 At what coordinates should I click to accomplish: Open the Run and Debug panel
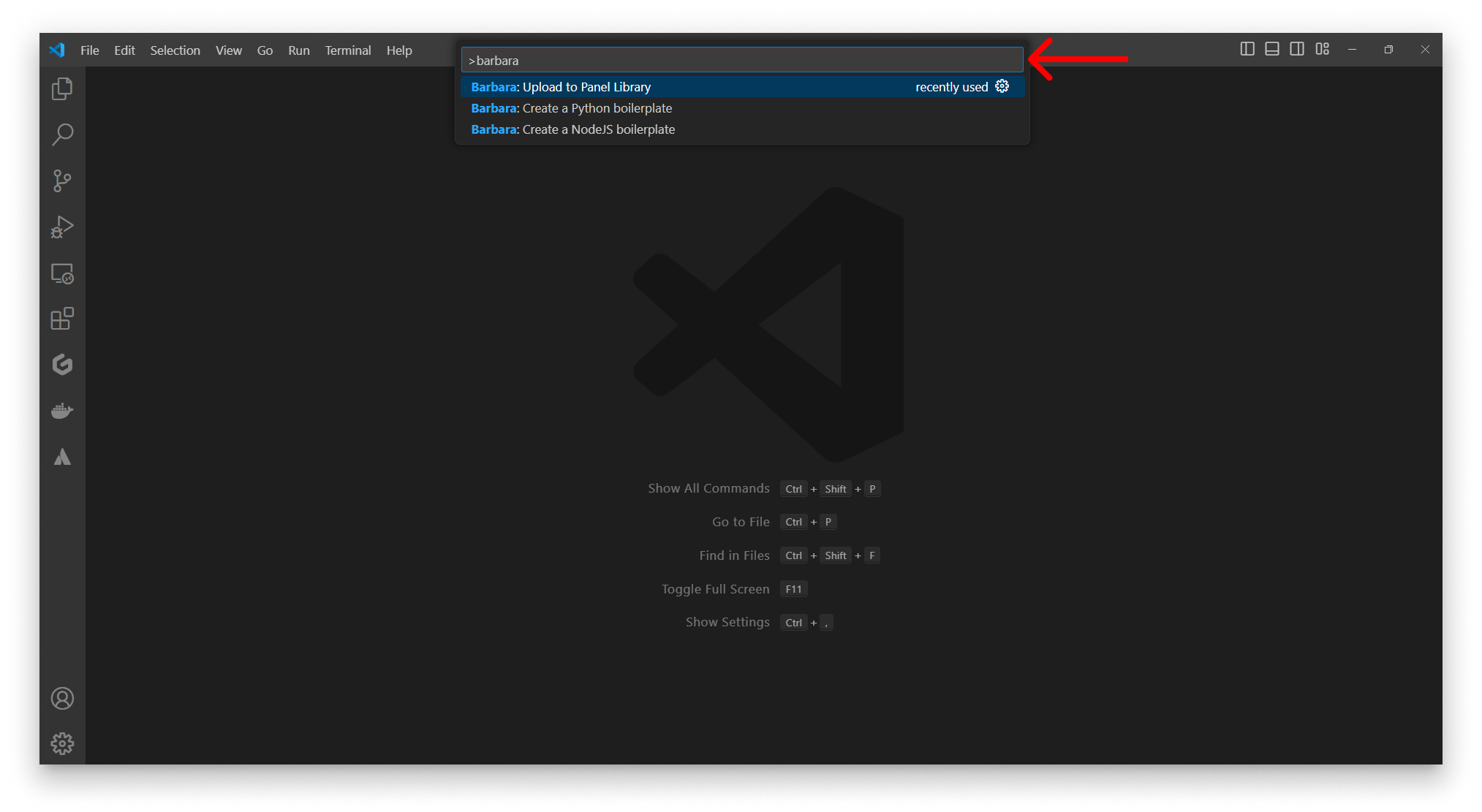coord(62,227)
